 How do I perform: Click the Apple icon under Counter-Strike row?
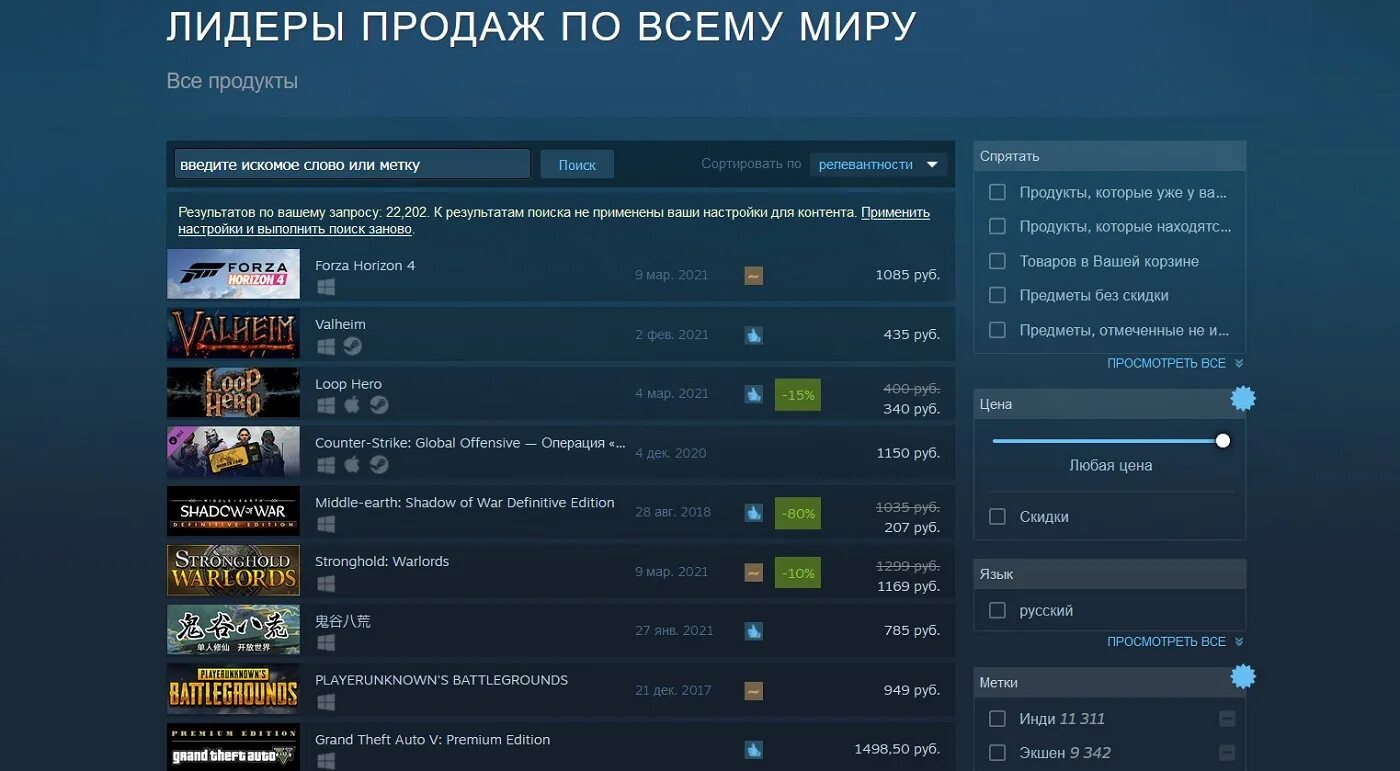point(352,465)
